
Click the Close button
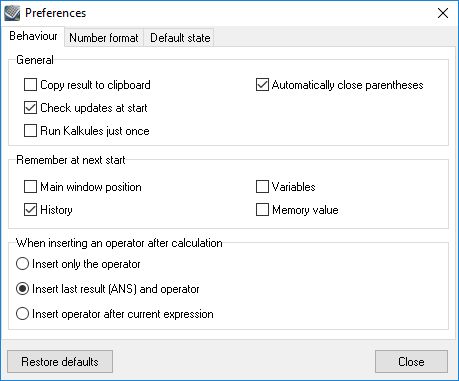point(411,362)
